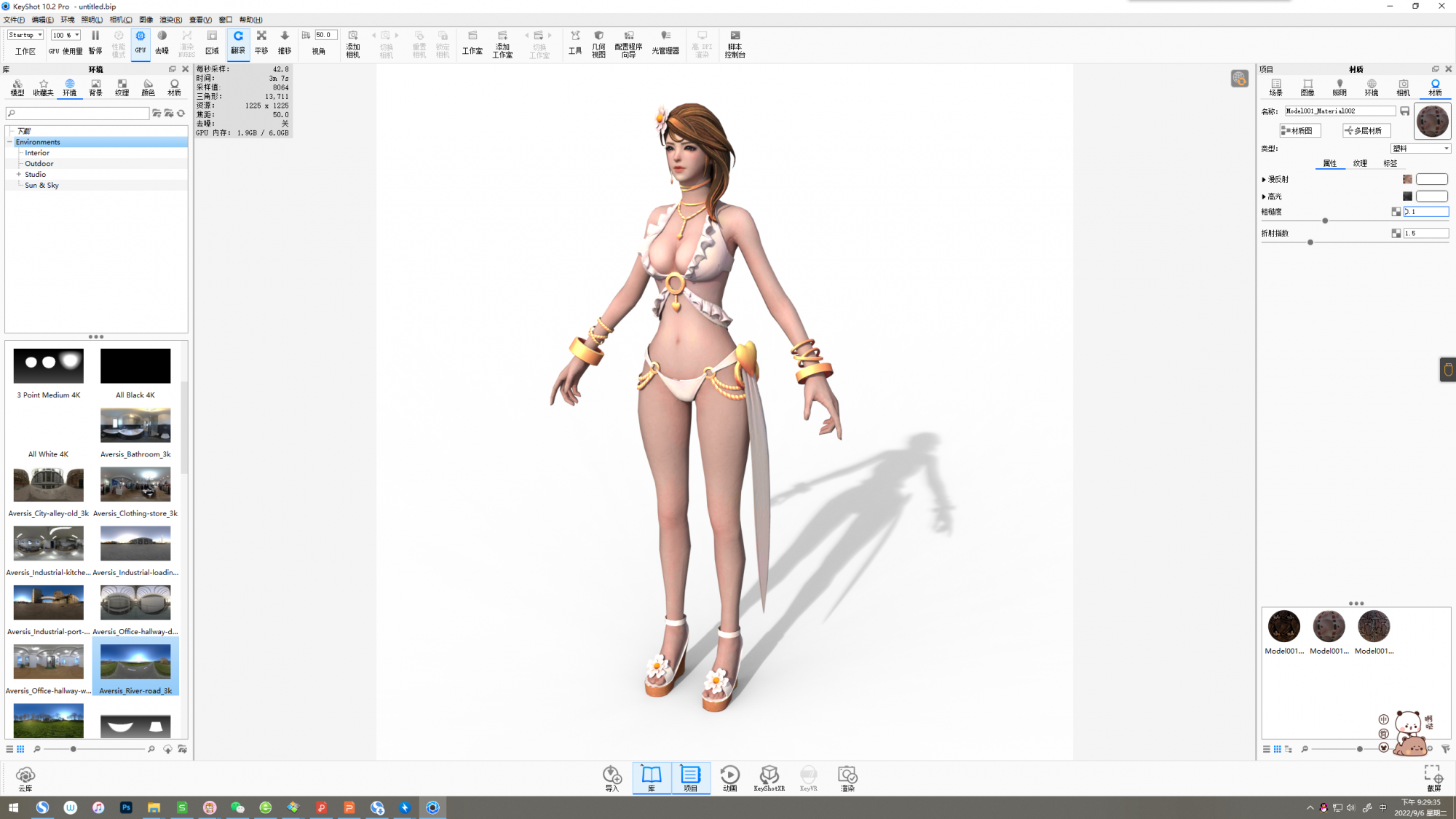Screen dimensions: 1456x819
Task: Save material to library with disk icon
Action: tap(1405, 111)
